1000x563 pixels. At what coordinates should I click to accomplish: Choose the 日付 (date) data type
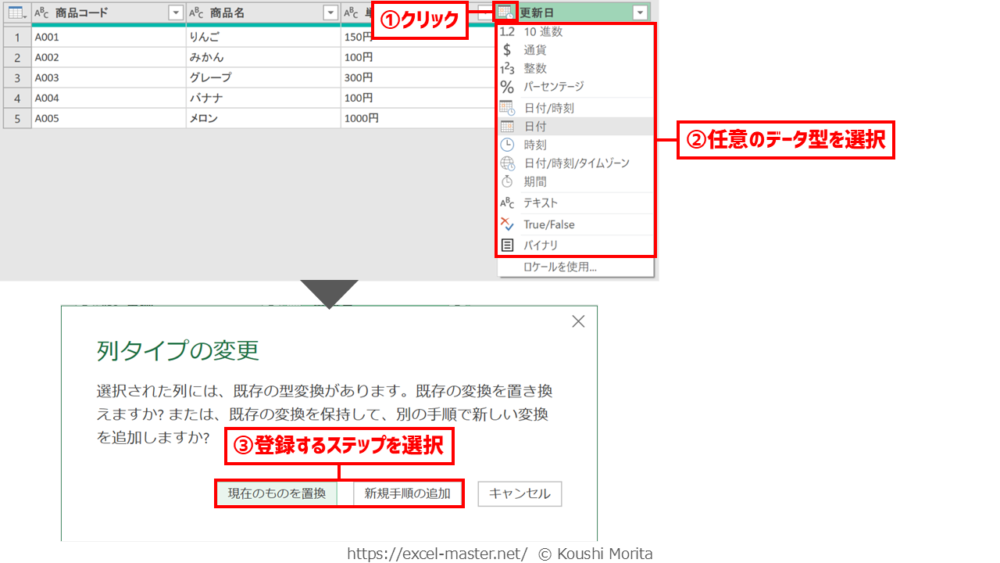pyautogui.click(x=535, y=127)
